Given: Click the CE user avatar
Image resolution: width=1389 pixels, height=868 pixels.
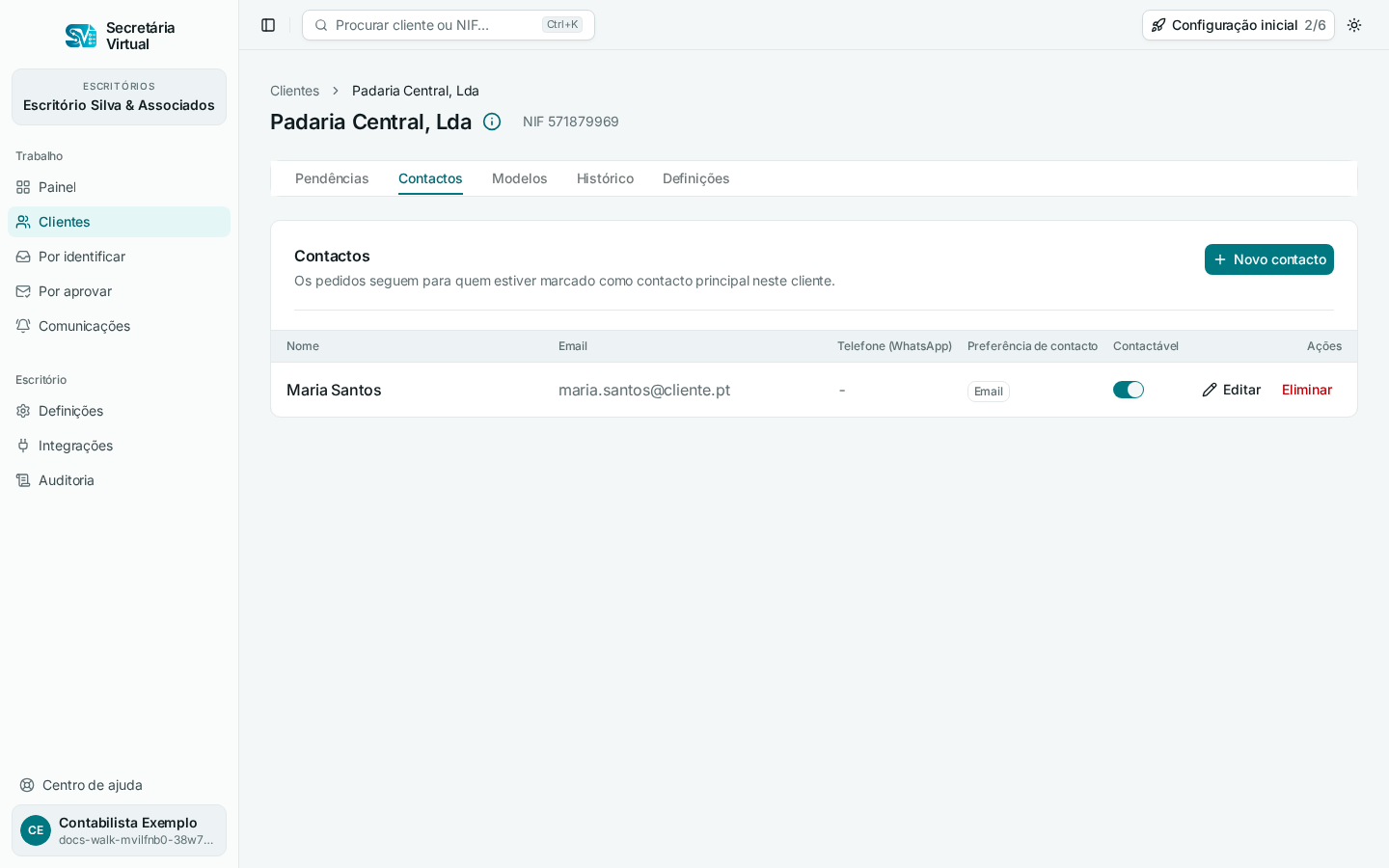Looking at the screenshot, I should [36, 830].
